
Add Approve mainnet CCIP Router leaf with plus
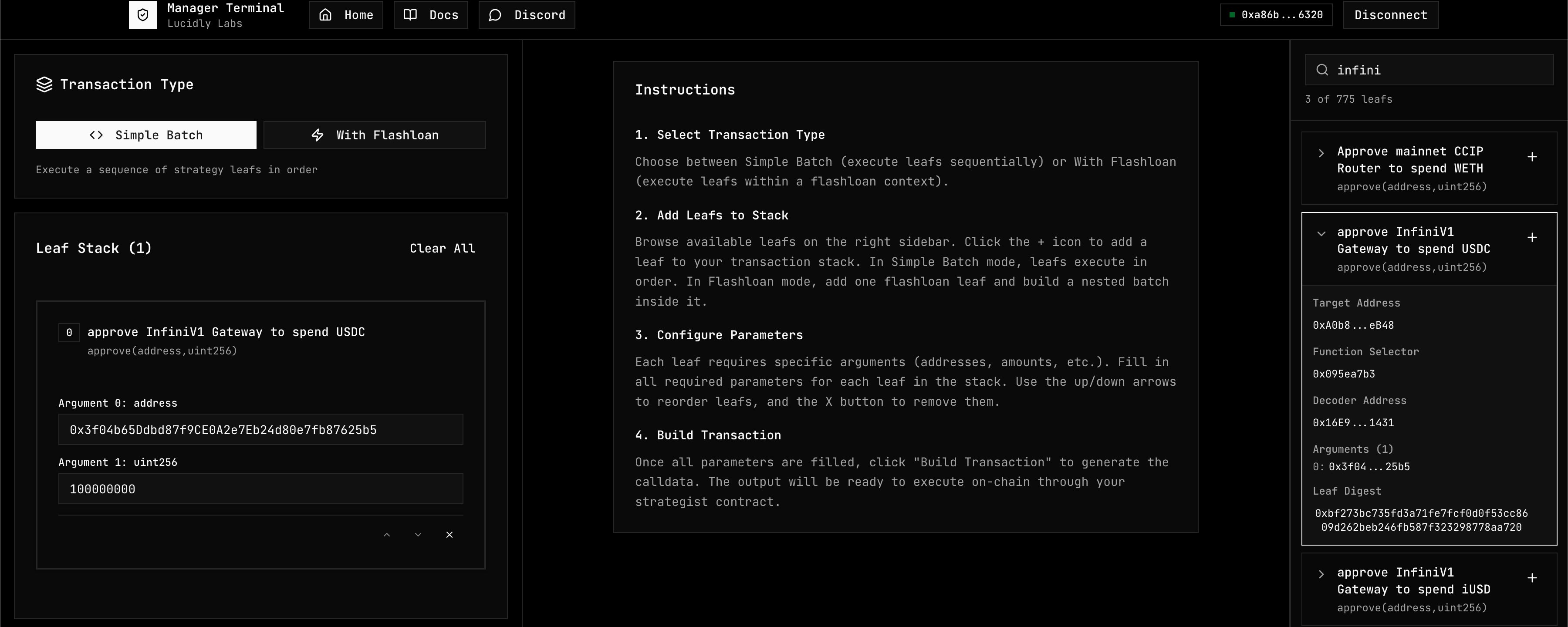coord(1532,157)
